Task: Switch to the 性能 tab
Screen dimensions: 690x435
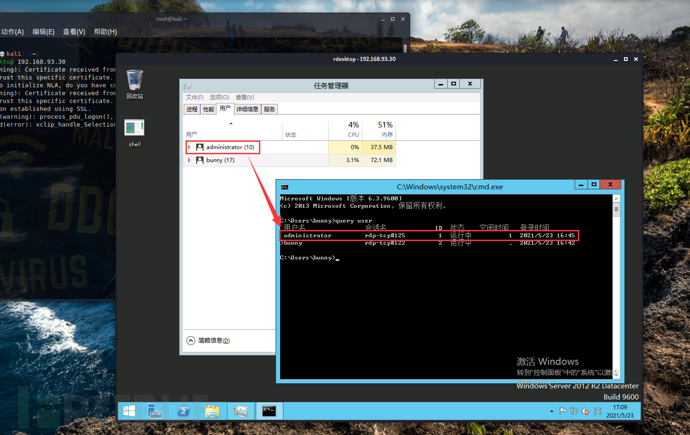Action: click(209, 109)
